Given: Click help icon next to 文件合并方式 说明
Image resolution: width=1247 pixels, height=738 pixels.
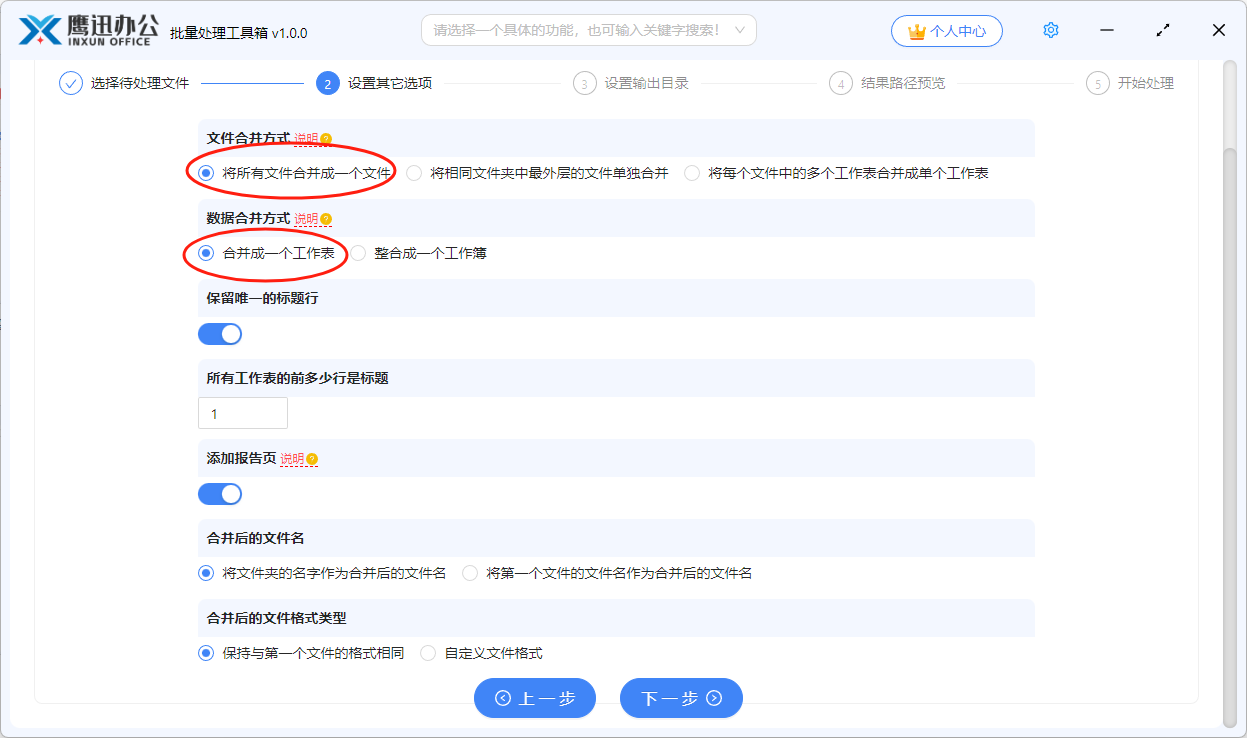Looking at the screenshot, I should pos(326,139).
